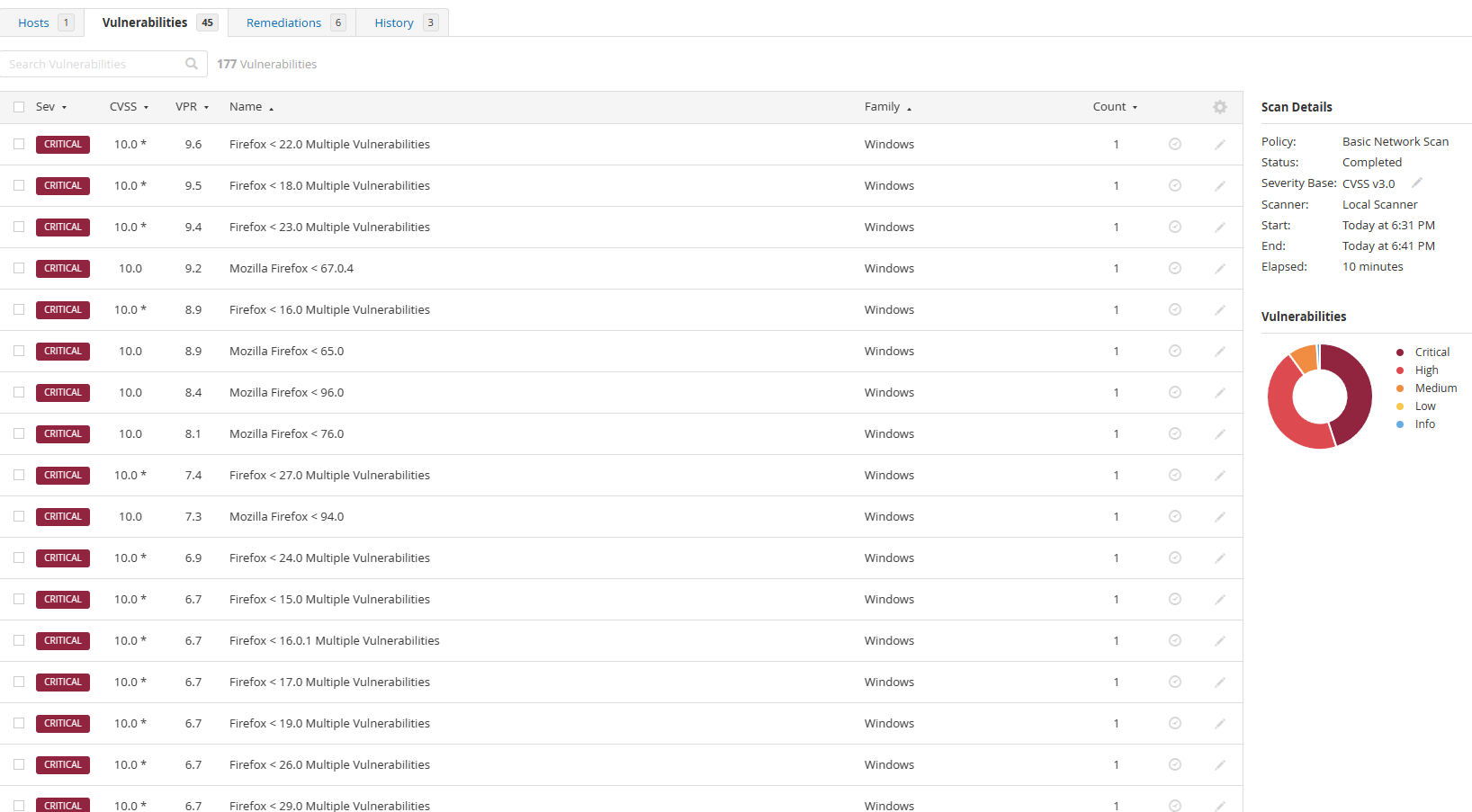The width and height of the screenshot is (1472, 812).
Task: Accept risk icon for Mozilla Firefox < 67.0.4
Action: point(1175,268)
